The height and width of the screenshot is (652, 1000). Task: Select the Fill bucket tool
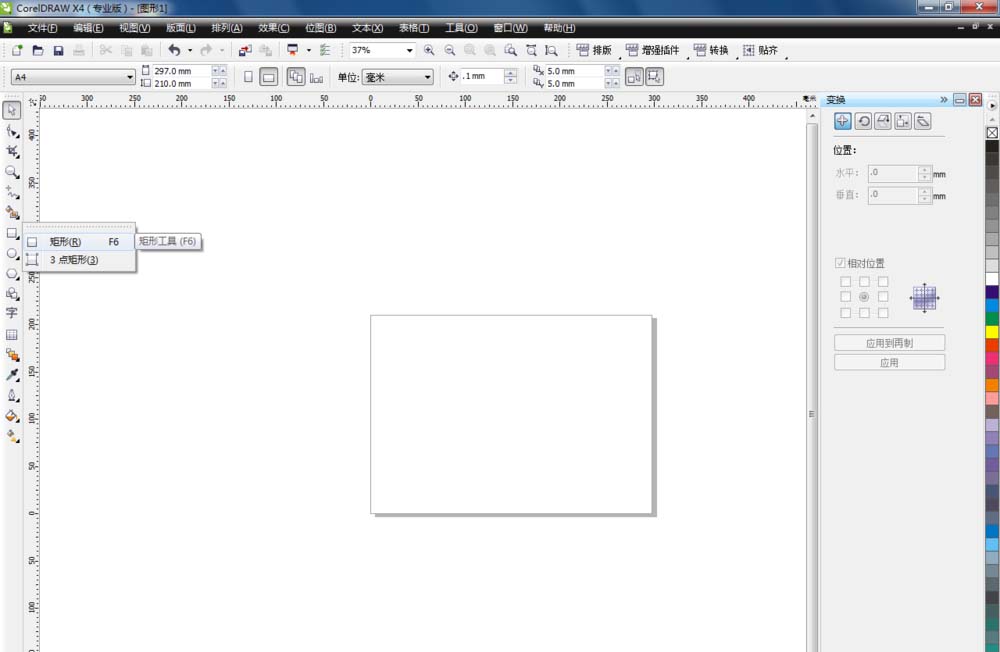pos(11,416)
